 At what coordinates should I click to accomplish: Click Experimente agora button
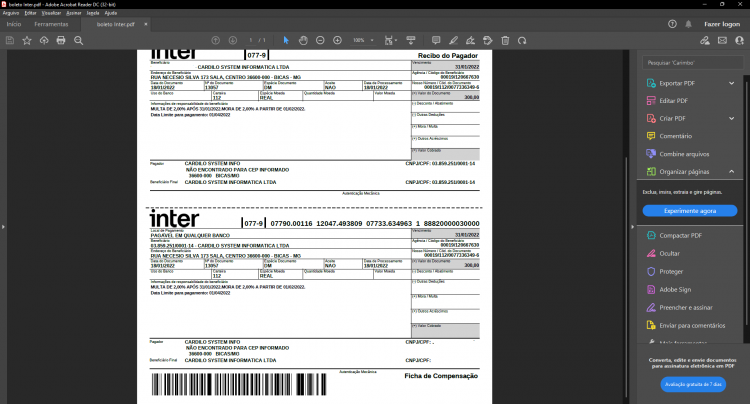click(690, 211)
